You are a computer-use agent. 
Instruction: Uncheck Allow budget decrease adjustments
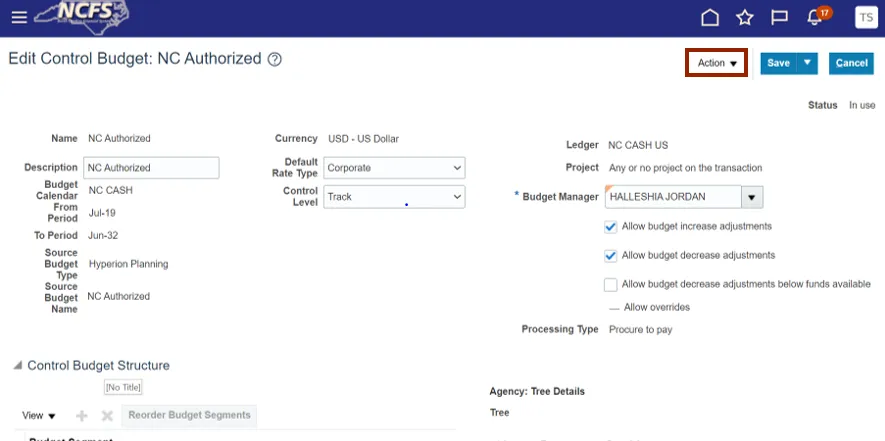coord(611,255)
